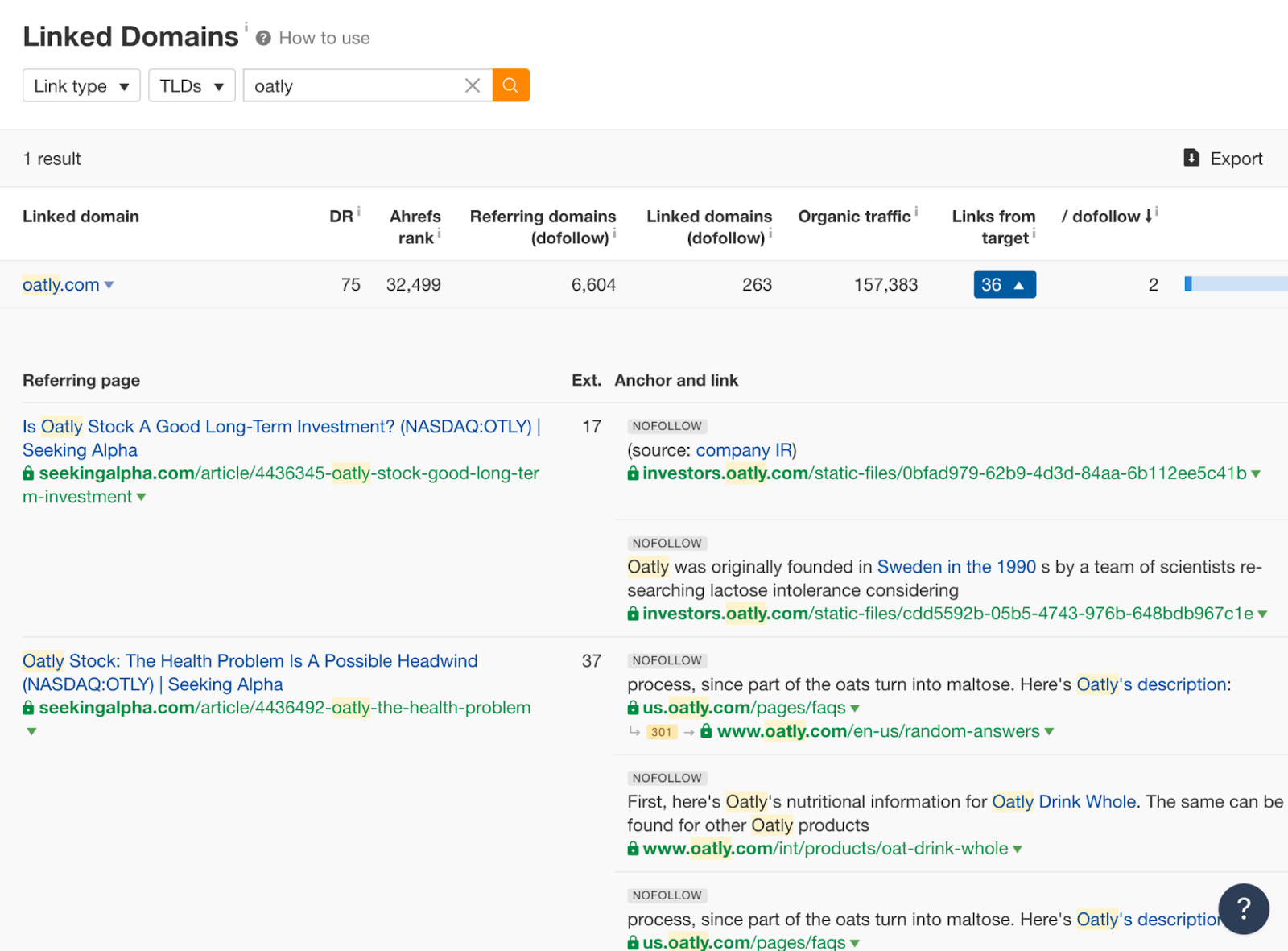1288x951 pixels.
Task: Follow the Sweden in the 1990 link
Action: point(956,567)
